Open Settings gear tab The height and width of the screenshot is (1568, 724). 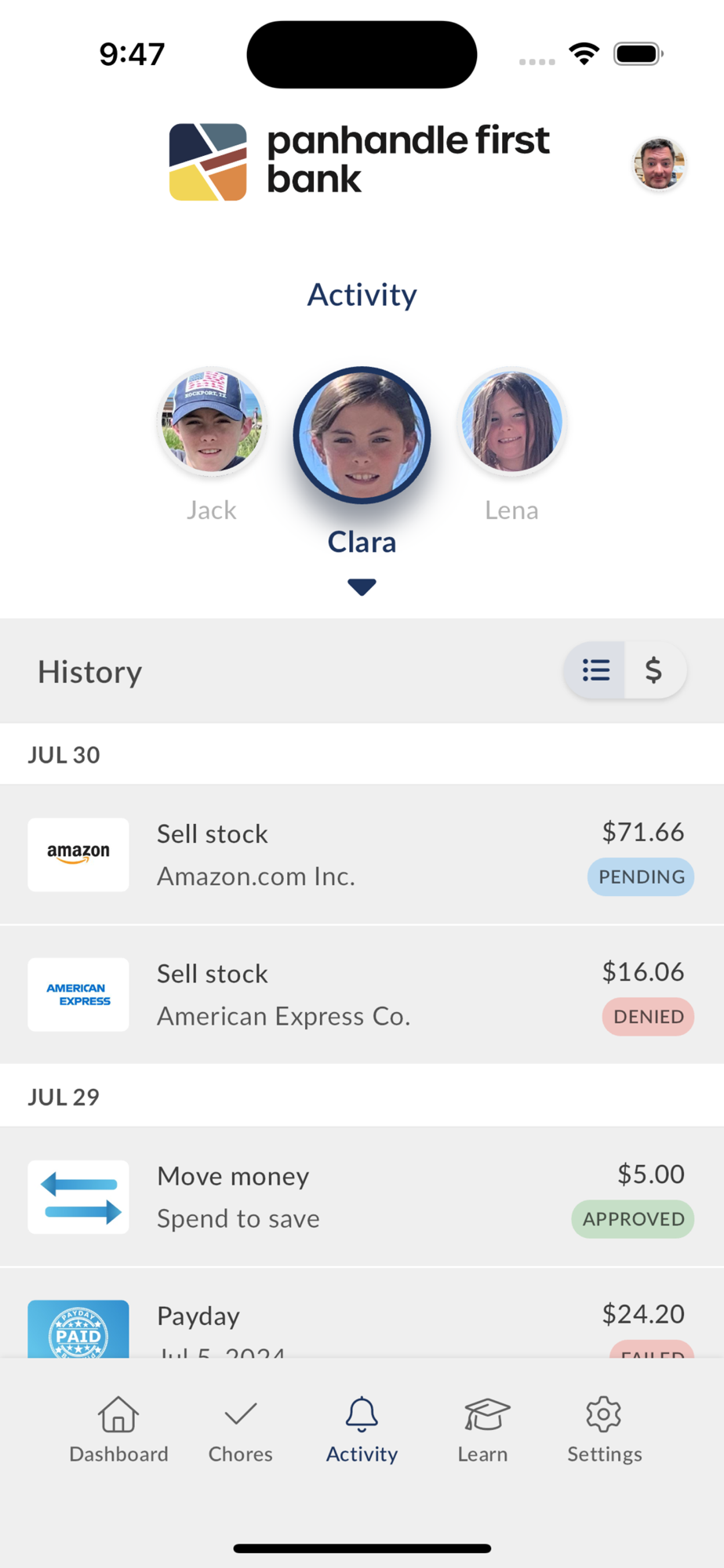tap(604, 1429)
